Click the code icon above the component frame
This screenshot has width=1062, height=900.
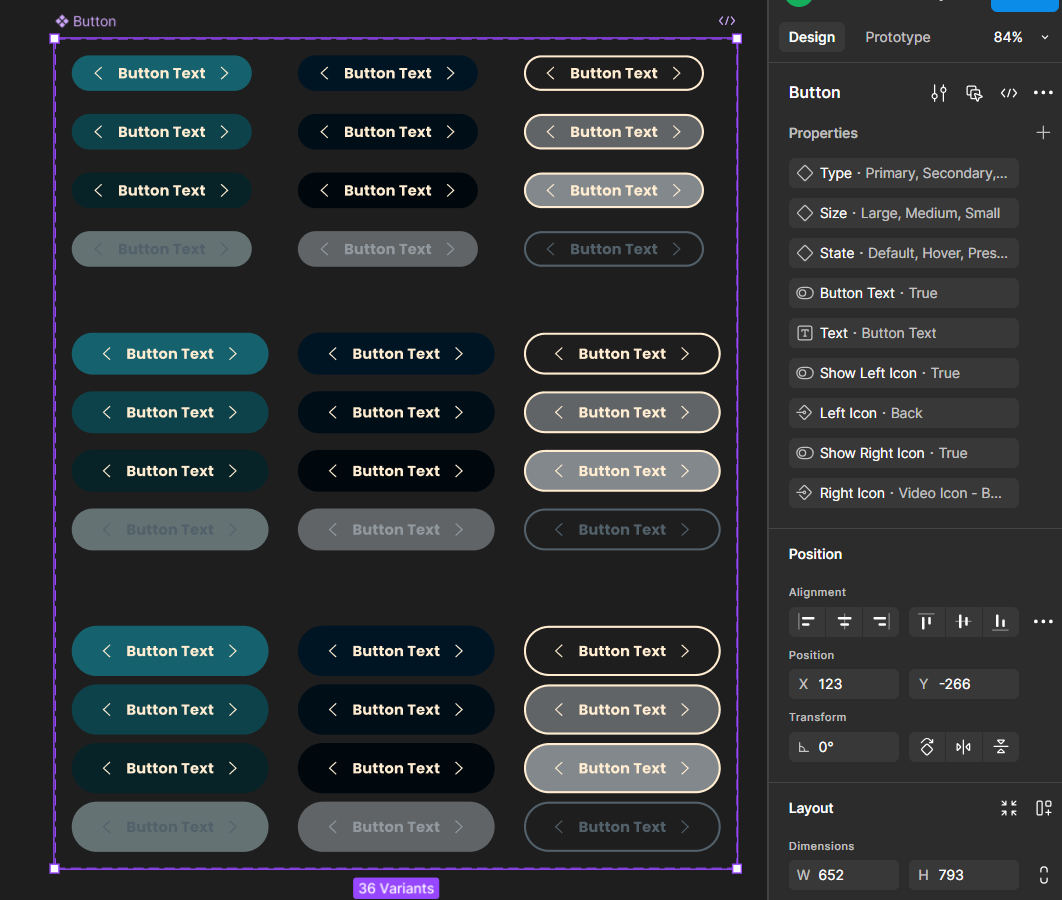click(727, 21)
